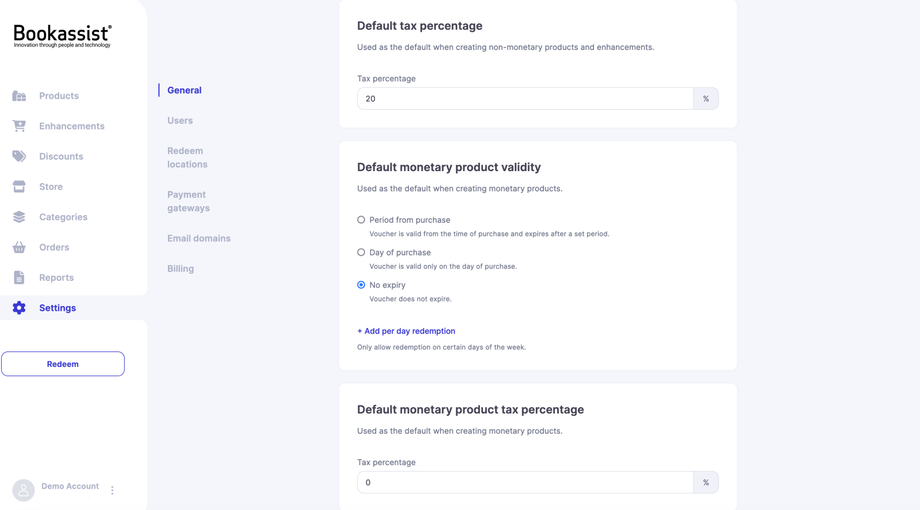Click the default tax percentage field
The image size is (920, 510).
[x=525, y=99]
